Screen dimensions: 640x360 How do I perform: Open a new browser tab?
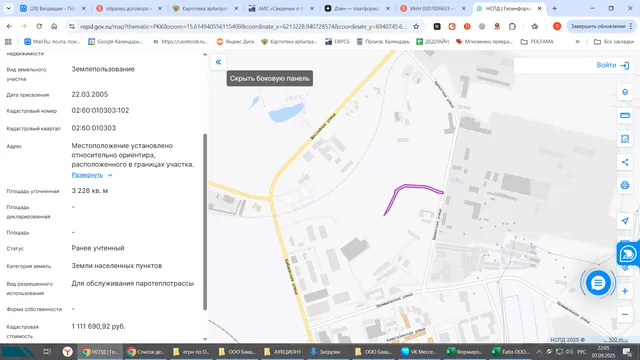click(554, 8)
